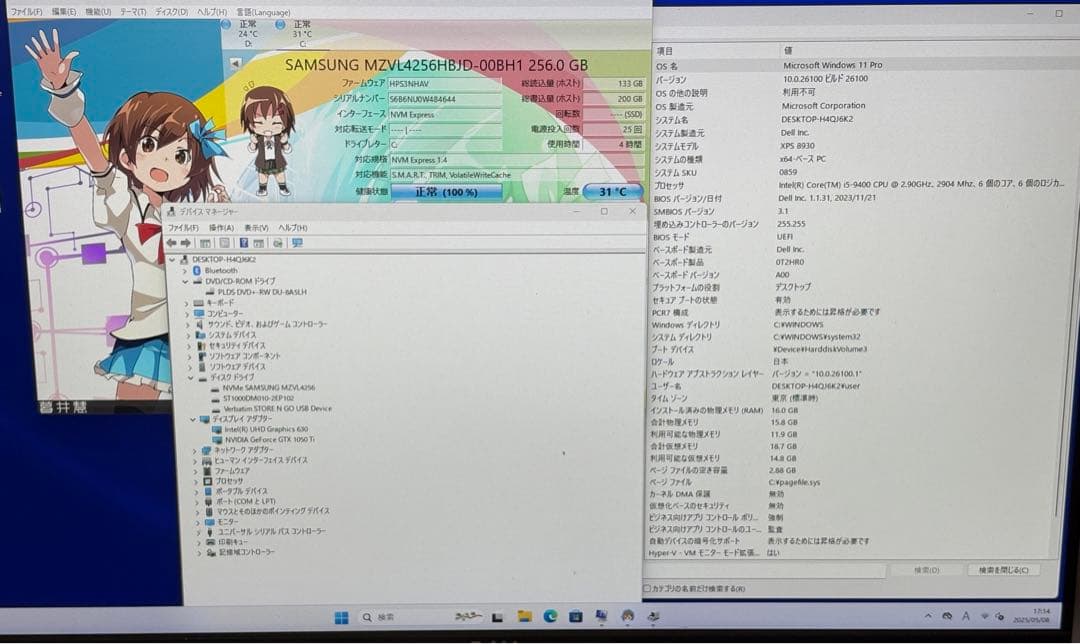Click the Properties icon in Device Manager toolbar
Viewport: 1080px width, 644px height.
pos(225,242)
